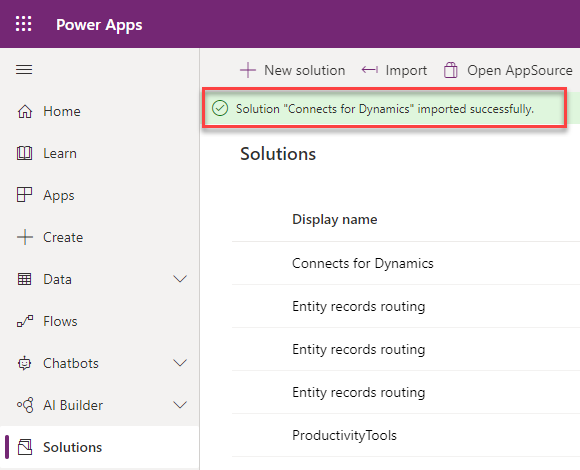This screenshot has width=580, height=470.
Task: Sort by Display name column header
Action: point(335,219)
